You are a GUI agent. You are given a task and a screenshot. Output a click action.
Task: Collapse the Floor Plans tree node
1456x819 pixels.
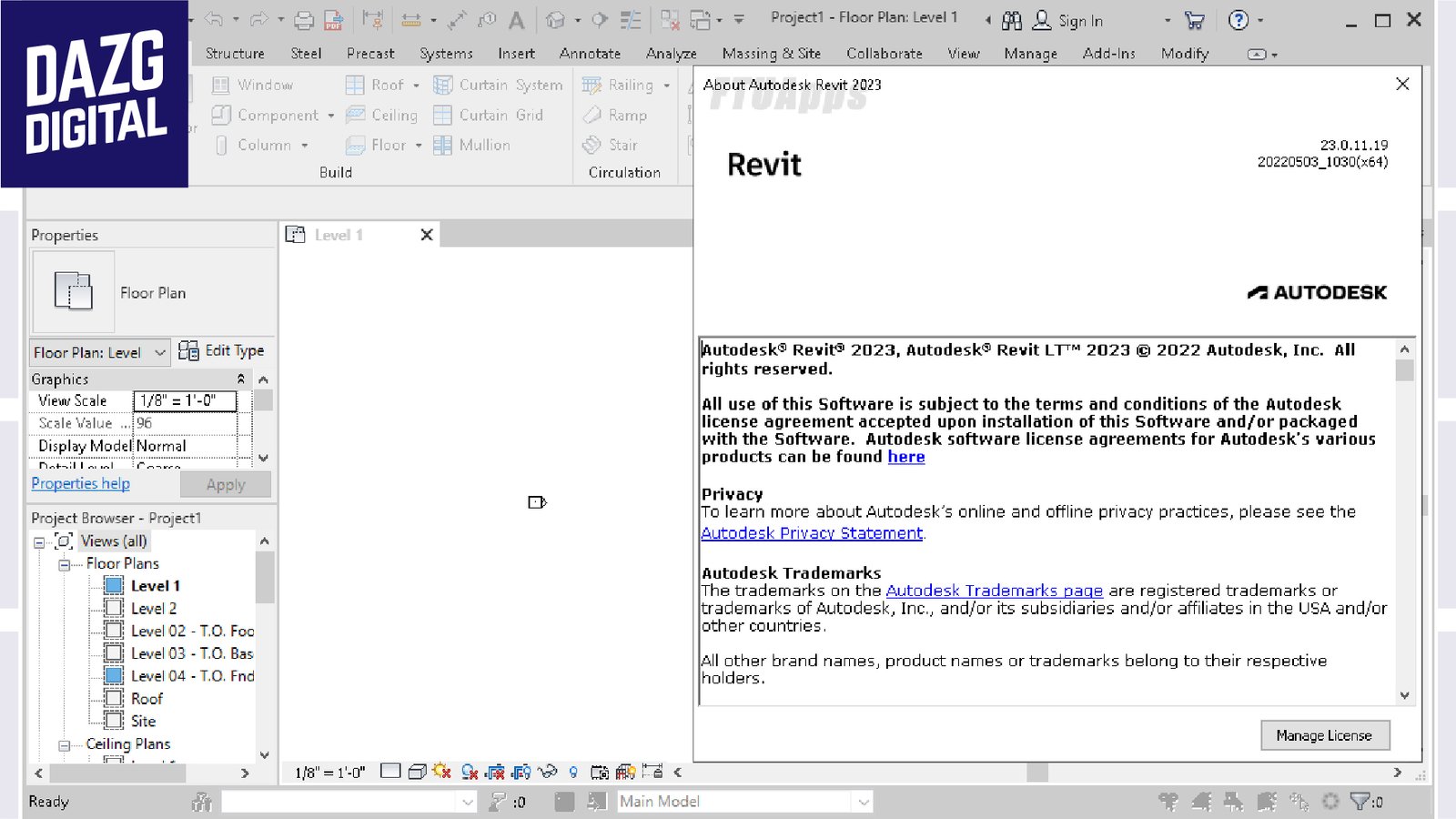[64, 564]
